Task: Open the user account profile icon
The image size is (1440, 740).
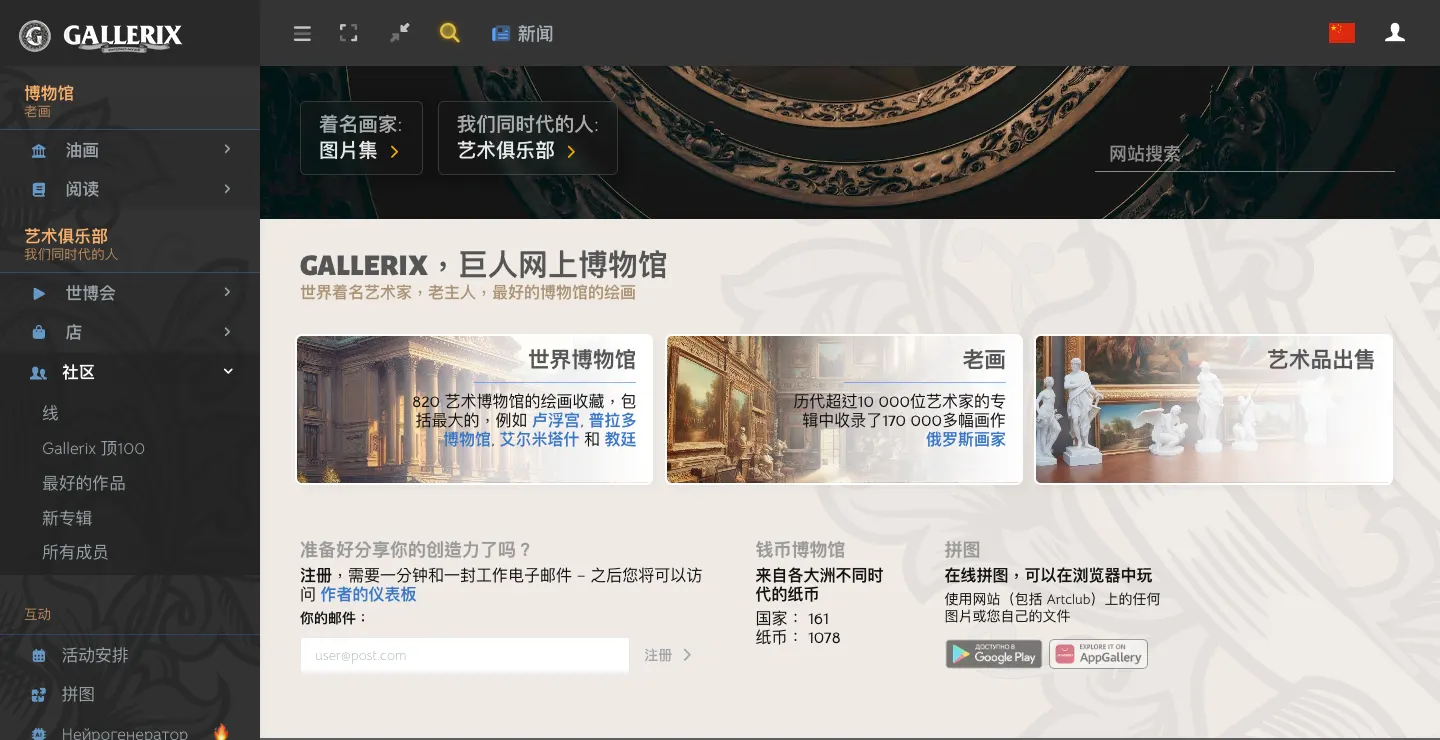Action: [1395, 33]
